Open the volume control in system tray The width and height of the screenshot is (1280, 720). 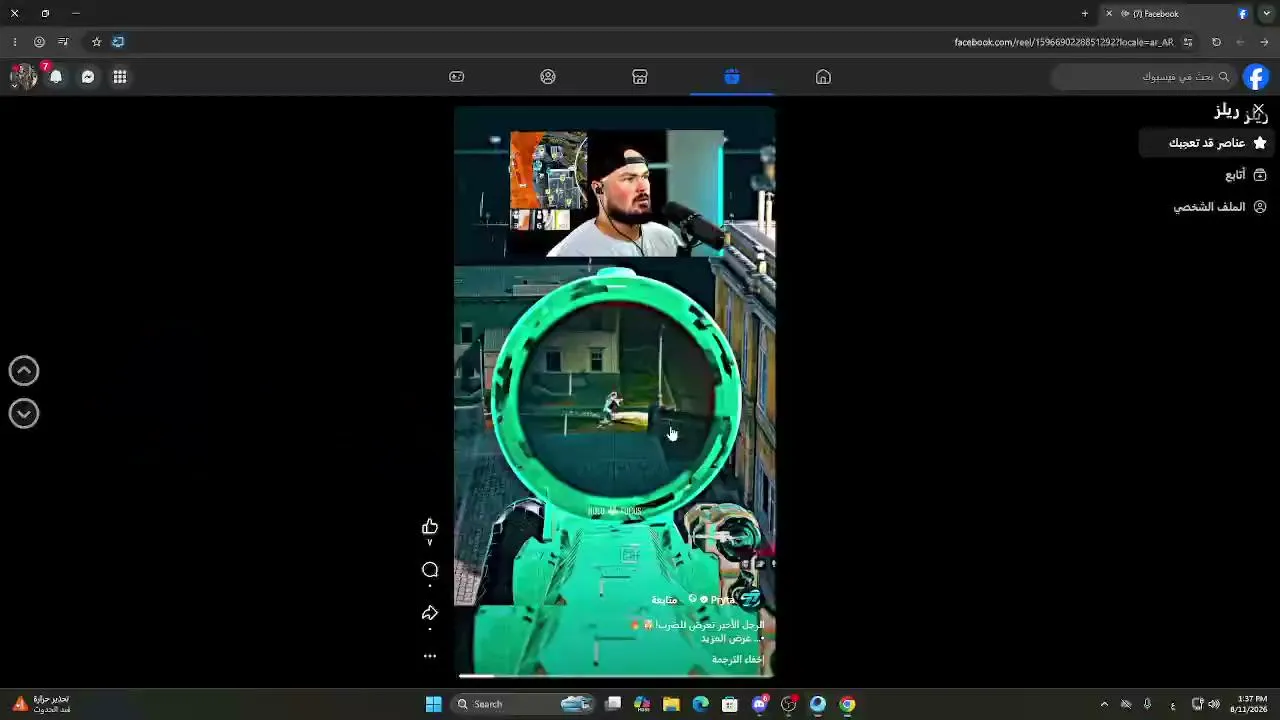(1214, 704)
